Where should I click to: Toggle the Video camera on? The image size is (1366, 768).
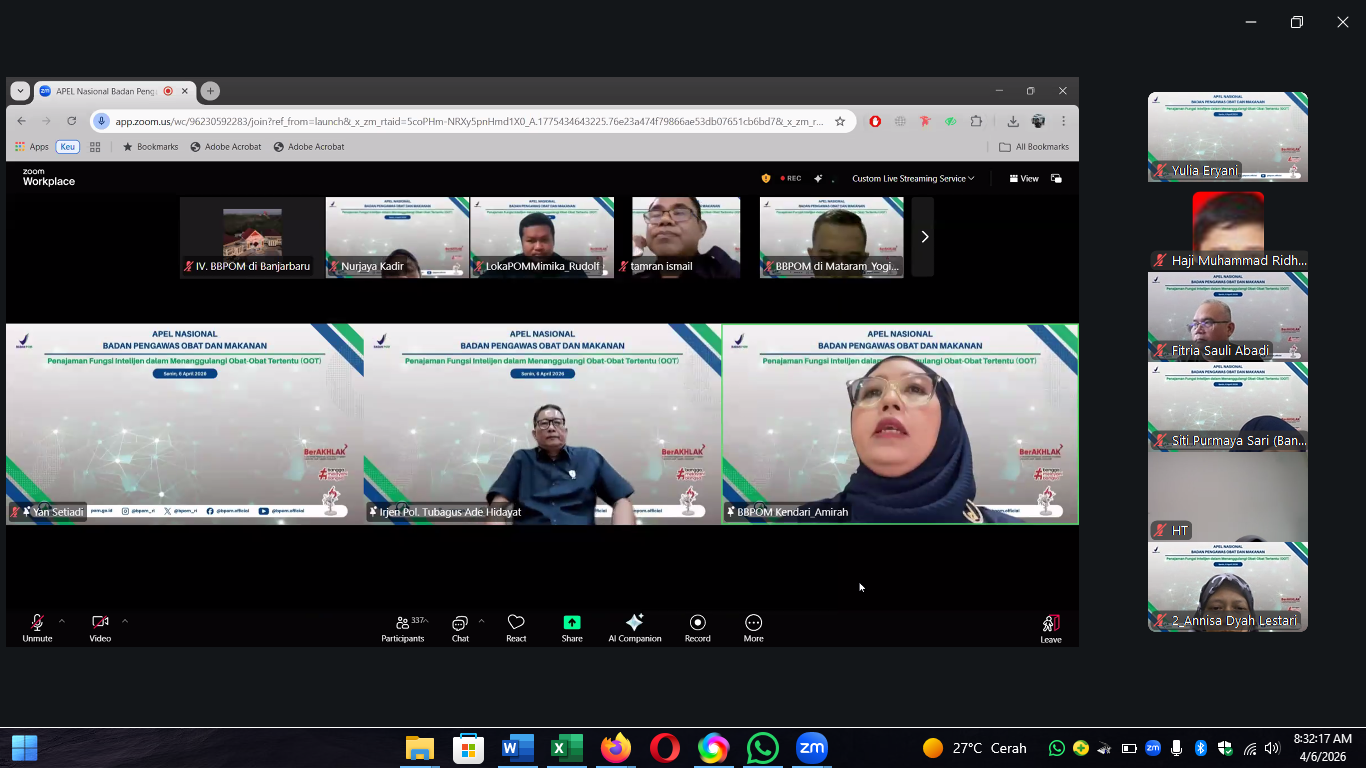[100, 627]
